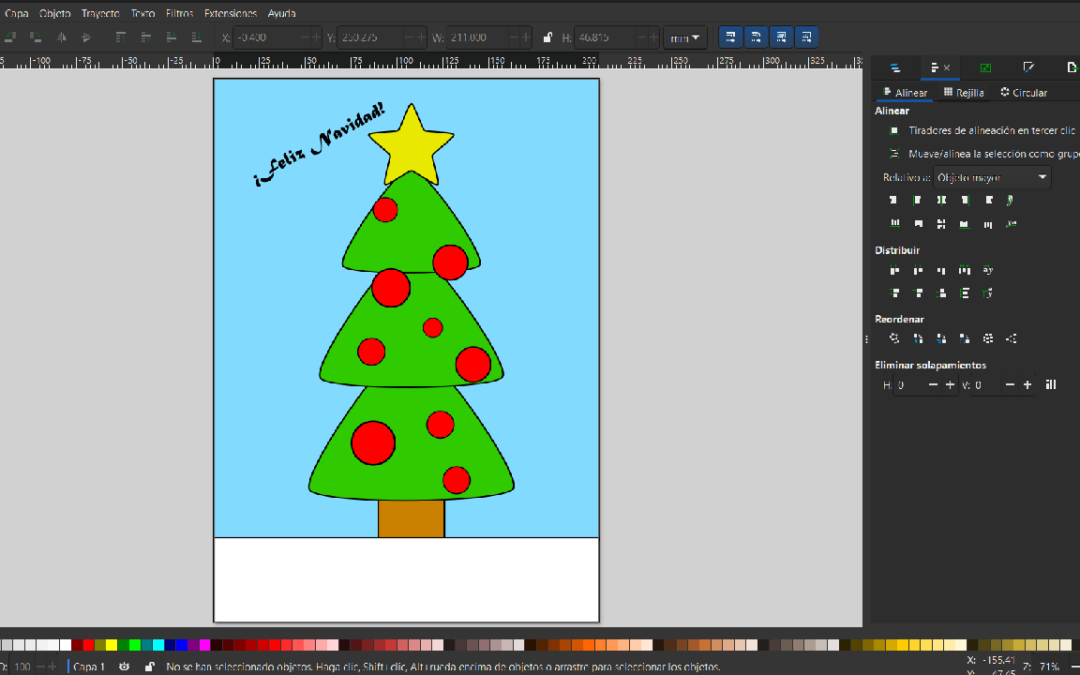
Task: Enable alignment handles on third click option
Action: click(x=894, y=131)
